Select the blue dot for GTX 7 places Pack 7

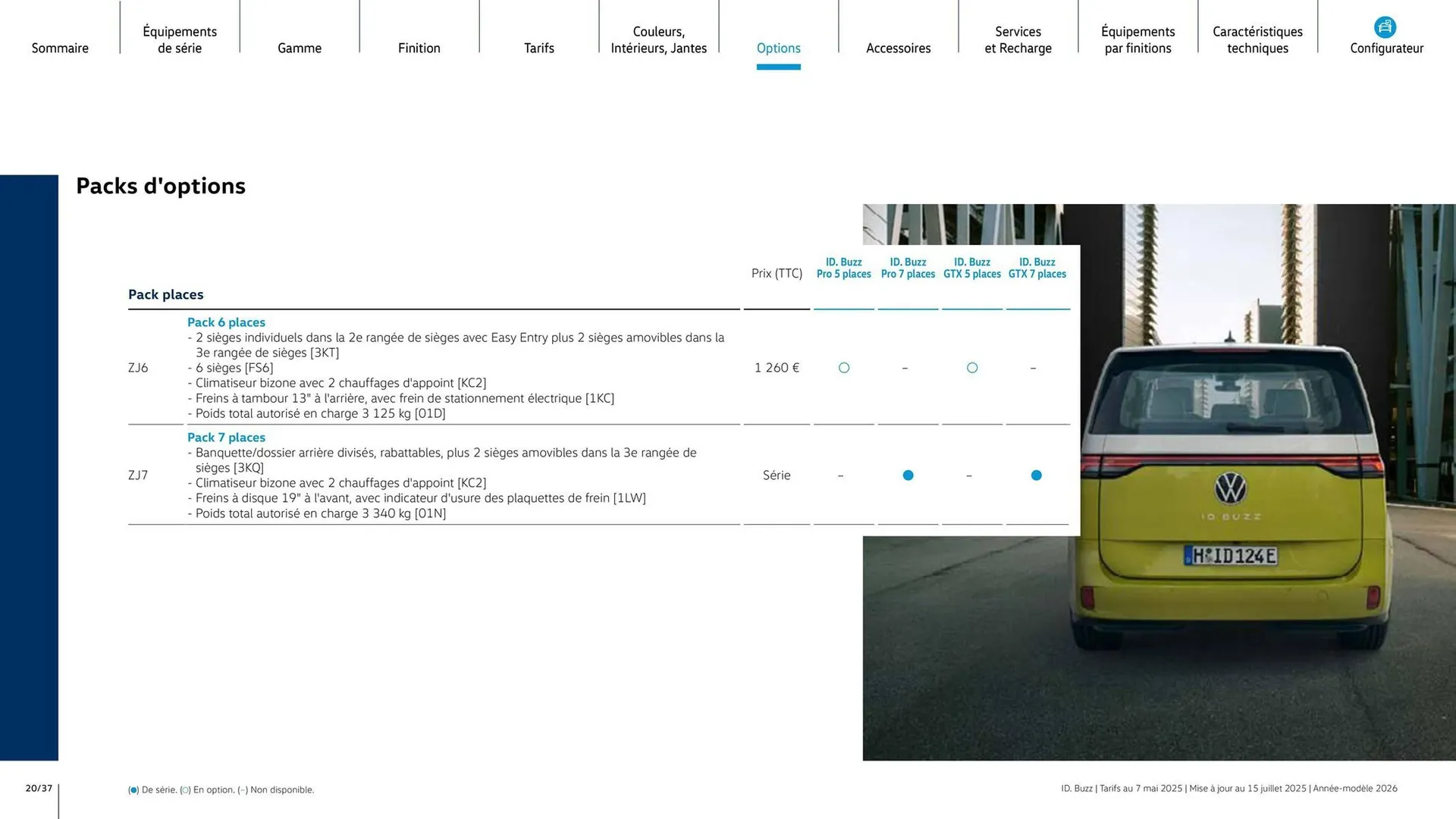click(x=1037, y=475)
